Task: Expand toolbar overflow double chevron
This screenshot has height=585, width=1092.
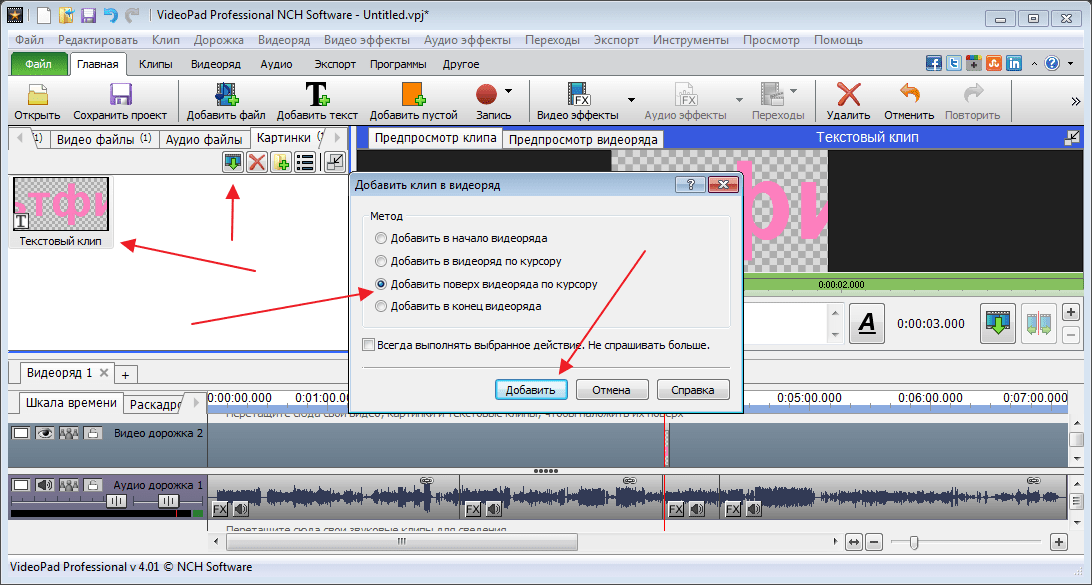Action: tap(1076, 102)
